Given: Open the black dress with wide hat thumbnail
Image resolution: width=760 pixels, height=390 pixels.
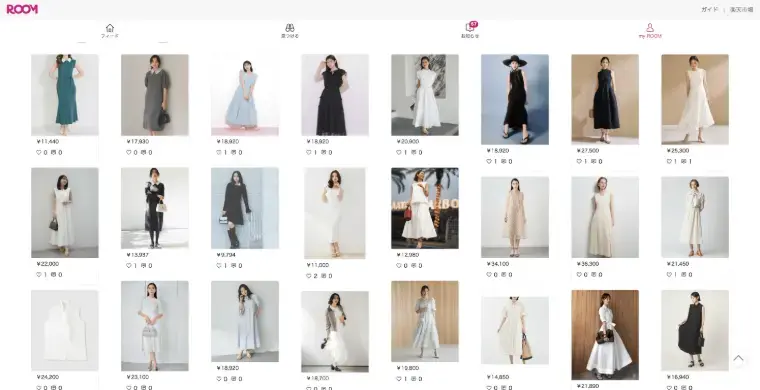Looking at the screenshot, I should (x=515, y=99).
